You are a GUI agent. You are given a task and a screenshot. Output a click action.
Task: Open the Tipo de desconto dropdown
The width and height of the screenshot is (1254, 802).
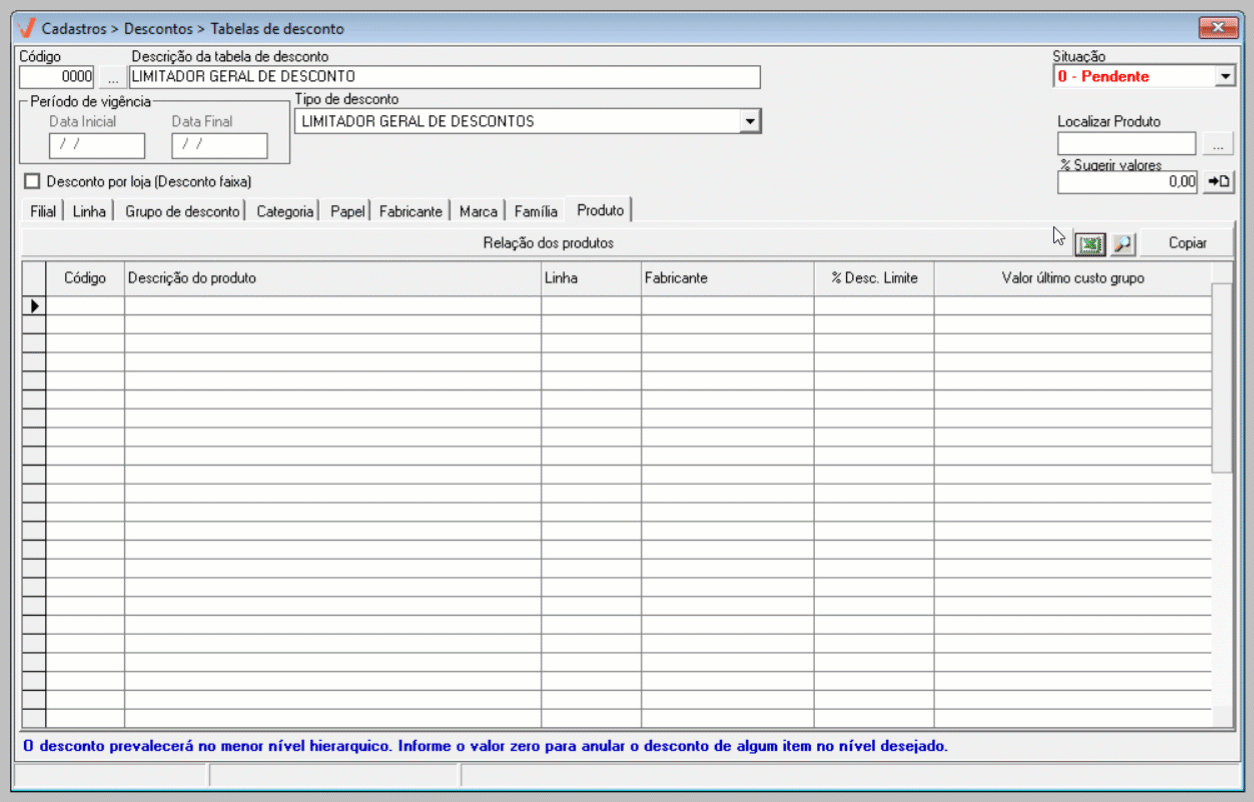[x=749, y=121]
